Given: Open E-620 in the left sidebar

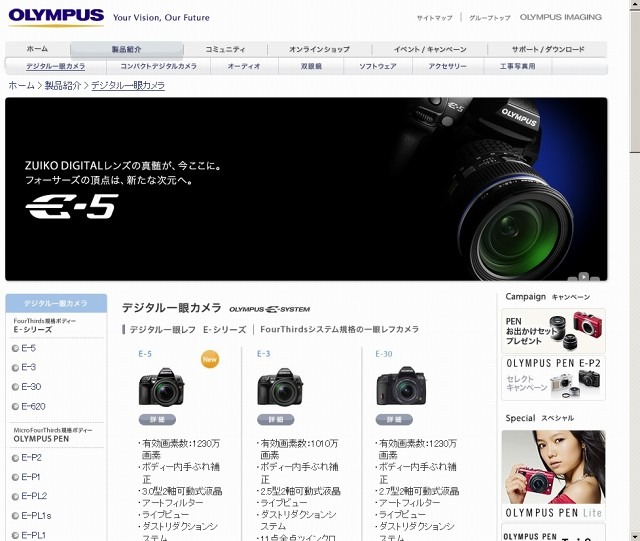Looking at the screenshot, I should [33, 406].
